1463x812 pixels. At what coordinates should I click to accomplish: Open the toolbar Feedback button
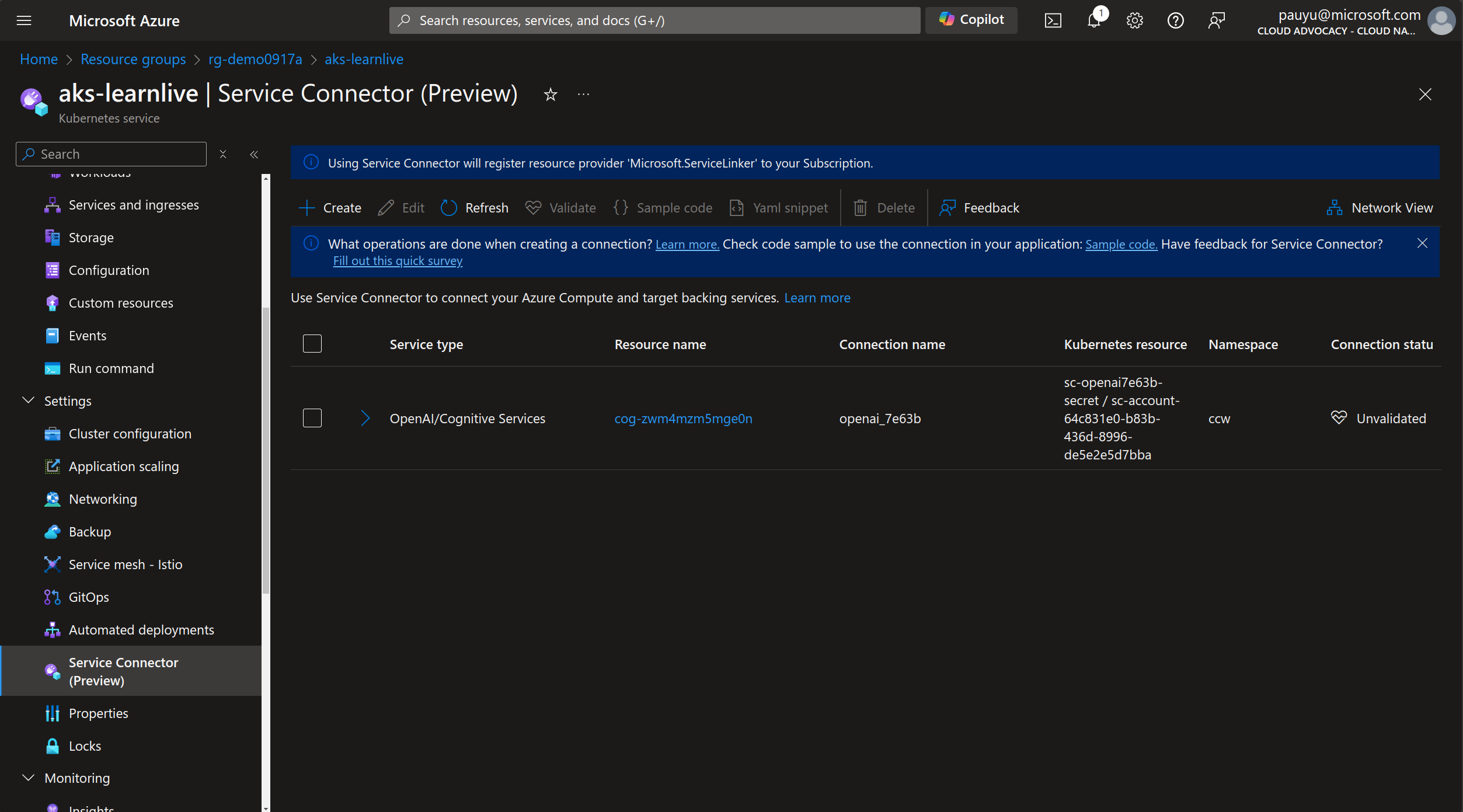pos(980,208)
